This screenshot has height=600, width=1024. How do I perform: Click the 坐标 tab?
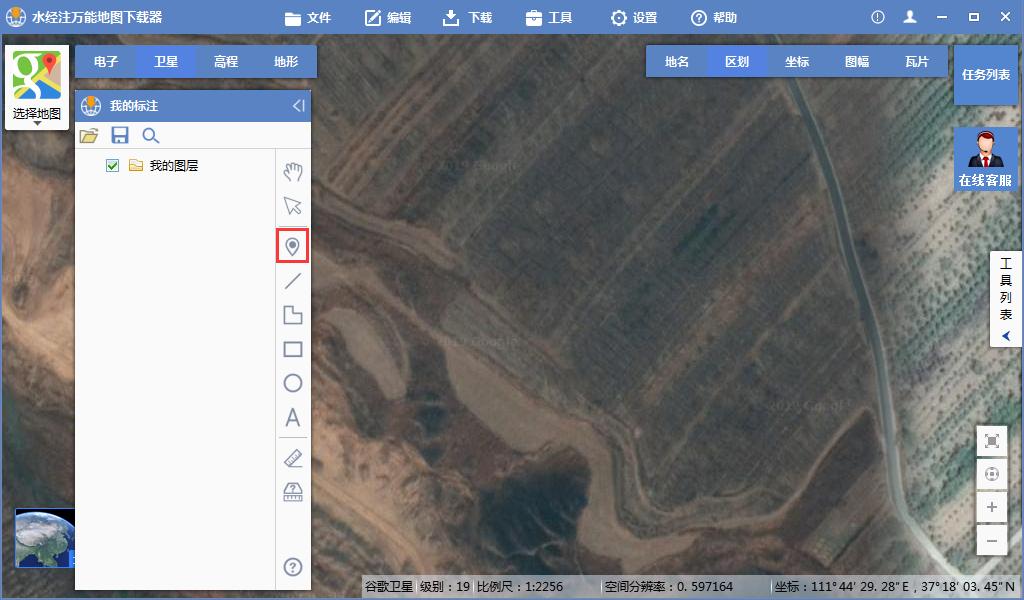click(x=797, y=61)
